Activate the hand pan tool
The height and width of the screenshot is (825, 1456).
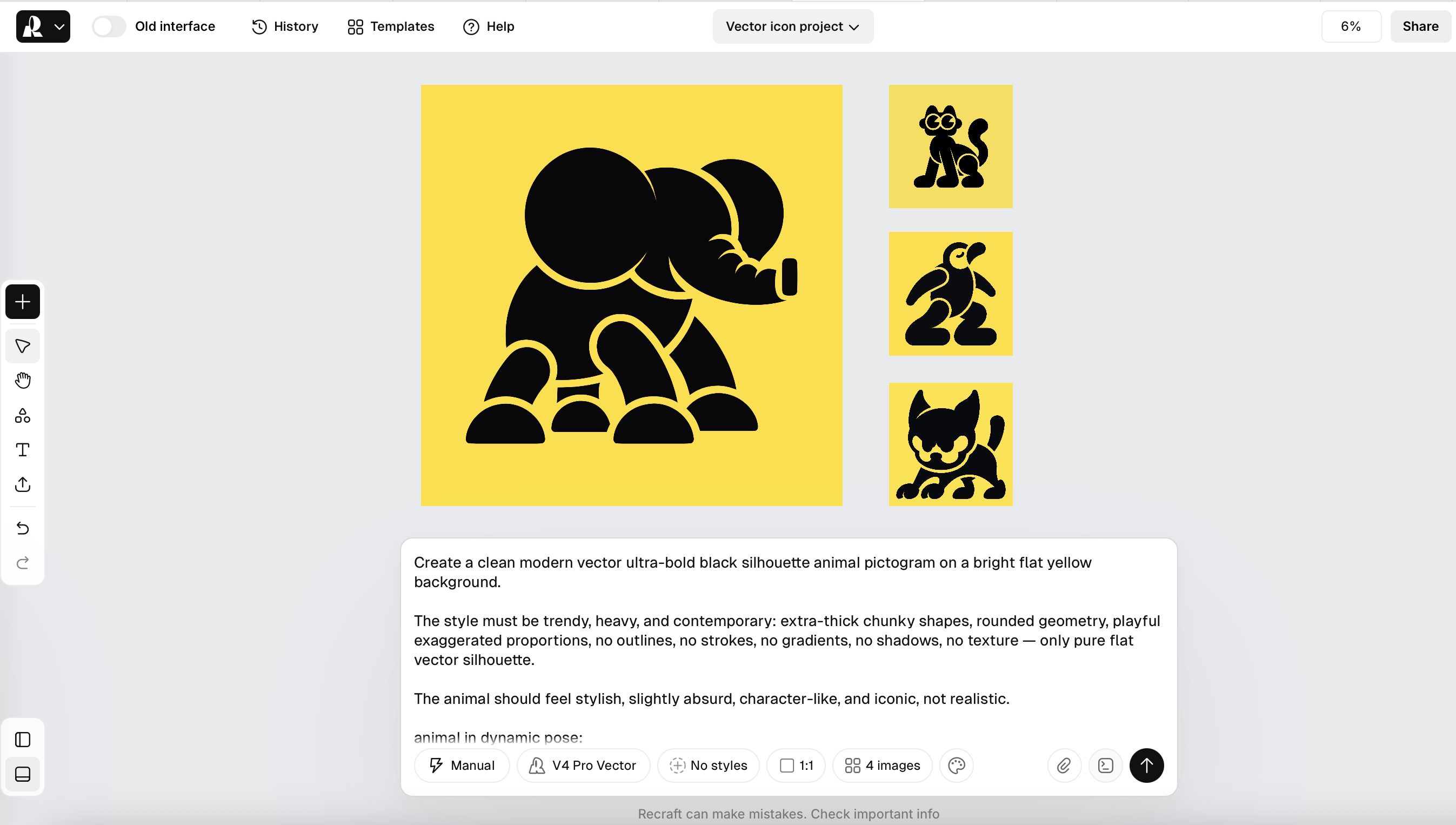23,381
